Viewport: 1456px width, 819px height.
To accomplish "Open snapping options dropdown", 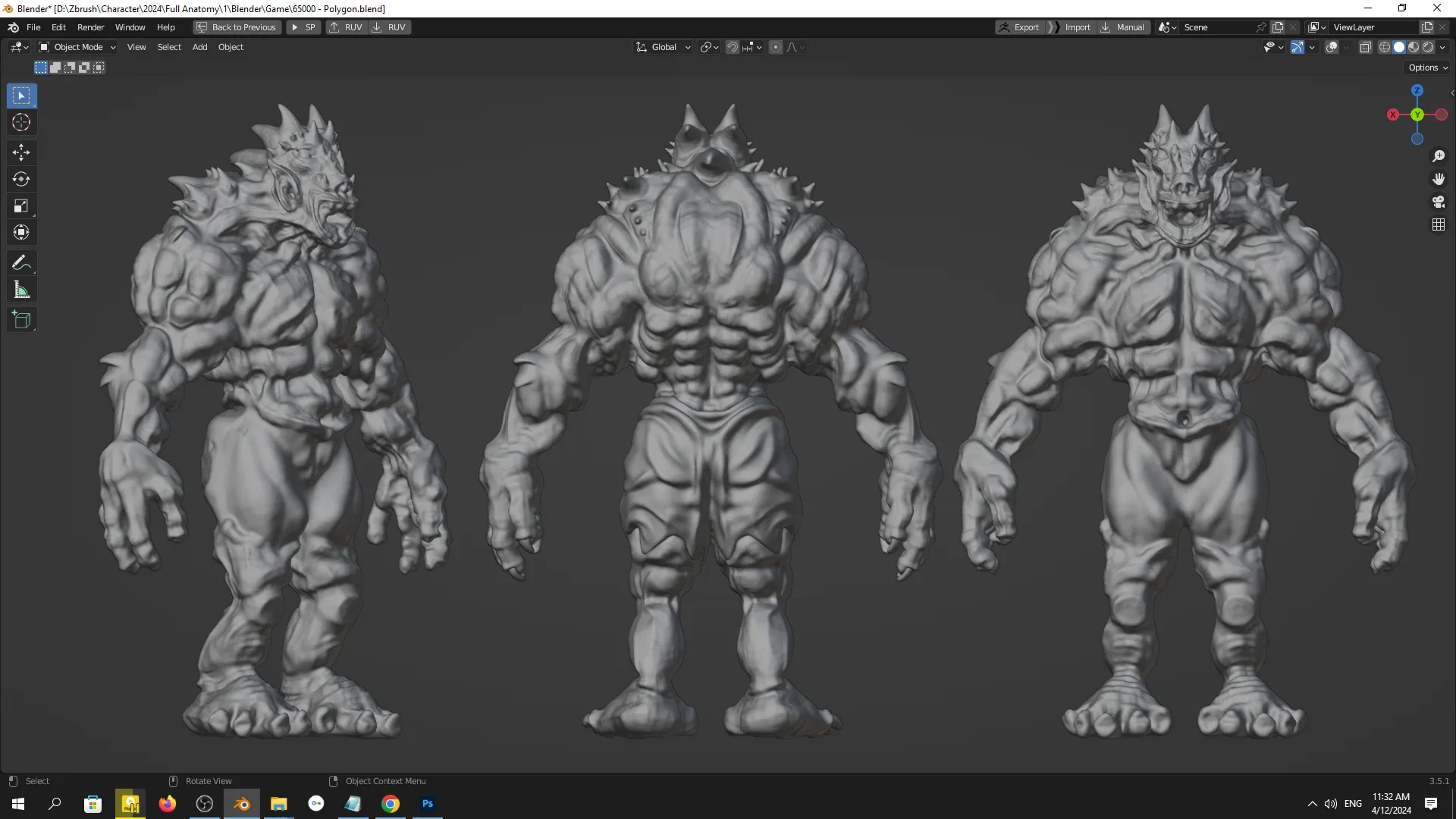I will [752, 47].
